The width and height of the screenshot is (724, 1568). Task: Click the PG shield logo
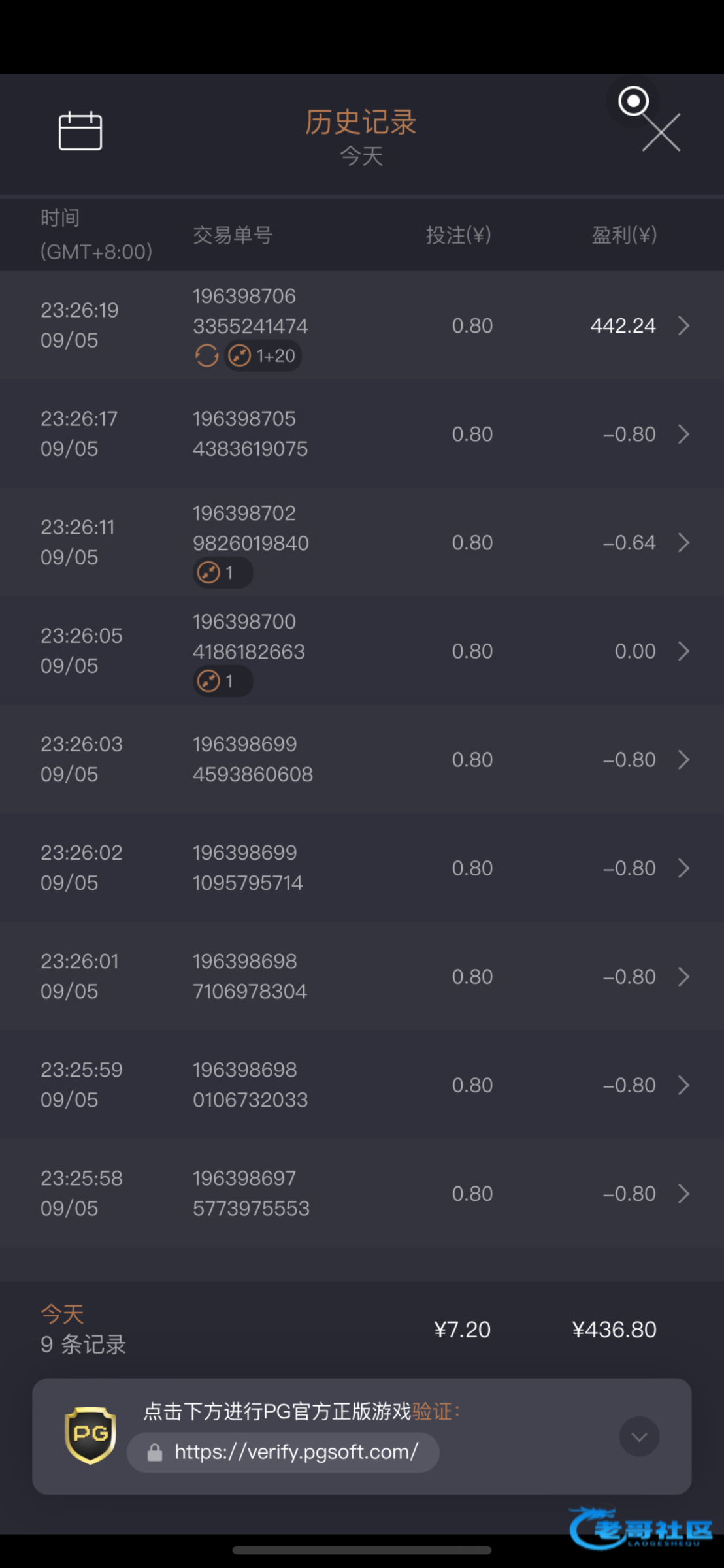(x=91, y=1435)
